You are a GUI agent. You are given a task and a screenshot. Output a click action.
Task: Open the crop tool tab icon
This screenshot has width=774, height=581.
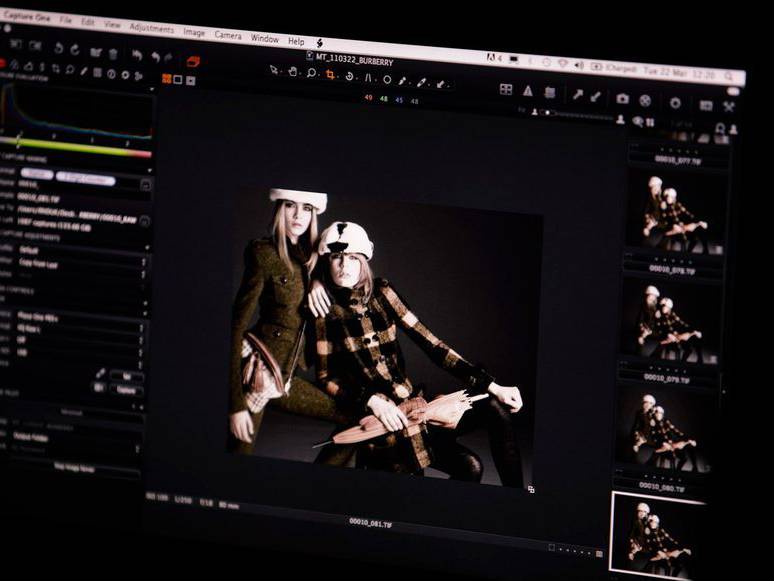point(56,69)
